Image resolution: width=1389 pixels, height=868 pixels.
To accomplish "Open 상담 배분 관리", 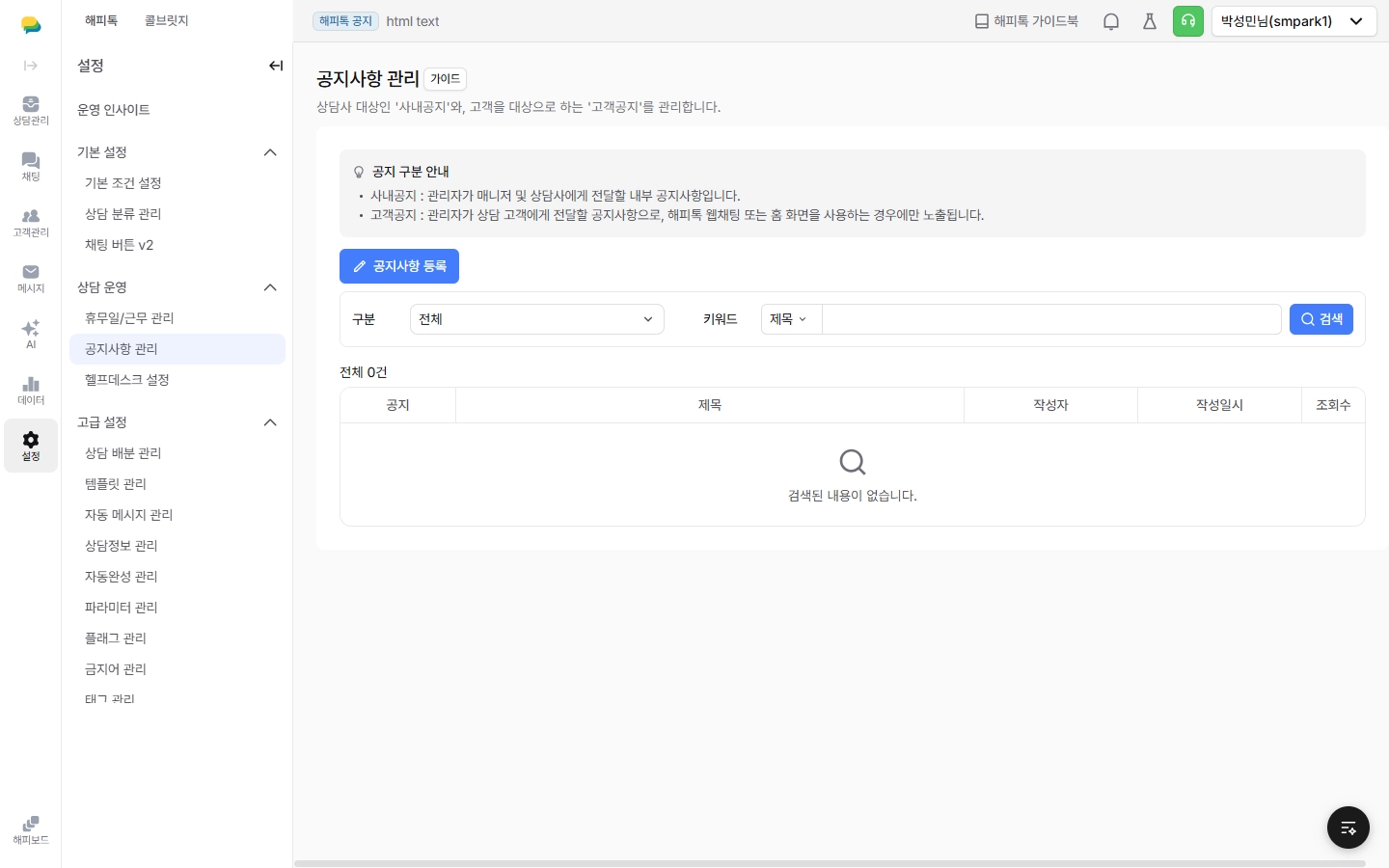I will coord(177,453).
